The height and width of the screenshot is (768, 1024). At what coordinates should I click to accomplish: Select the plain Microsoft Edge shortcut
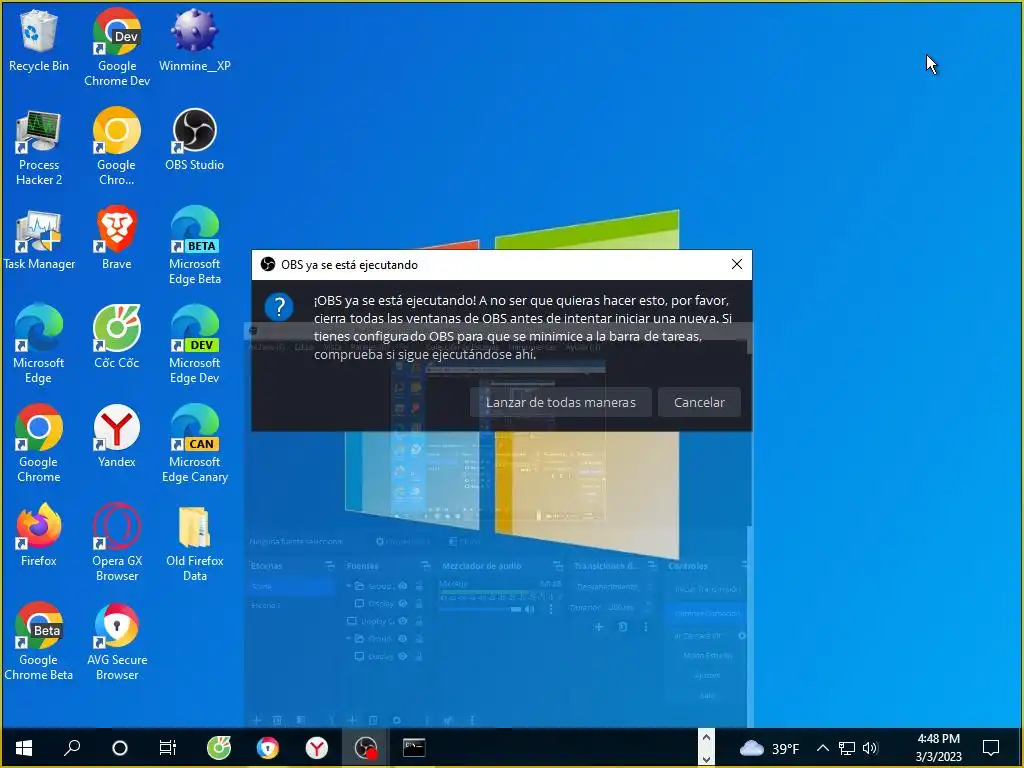pyautogui.click(x=39, y=345)
